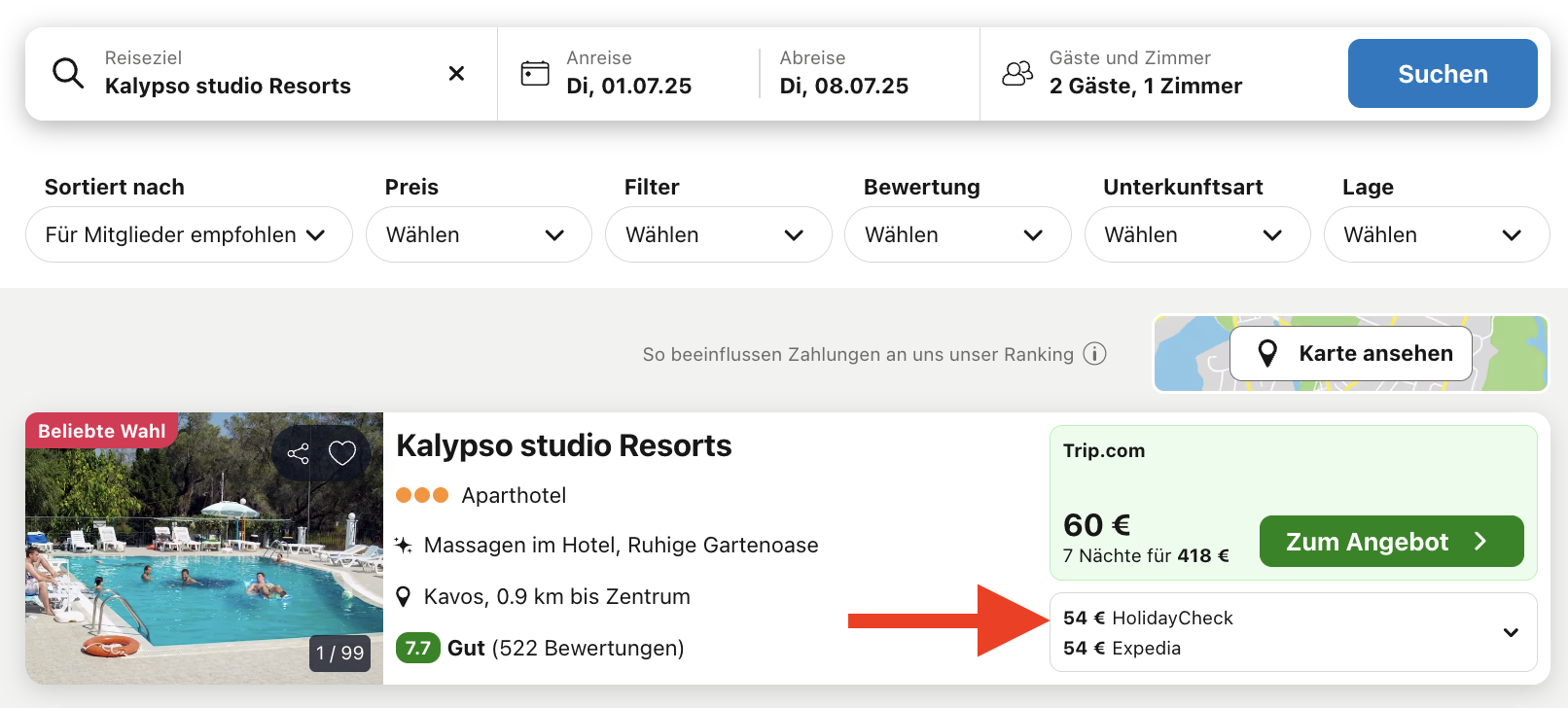Open the Preis Wählen dropdown
Viewport: 1568px width, 708px height.
pyautogui.click(x=479, y=234)
